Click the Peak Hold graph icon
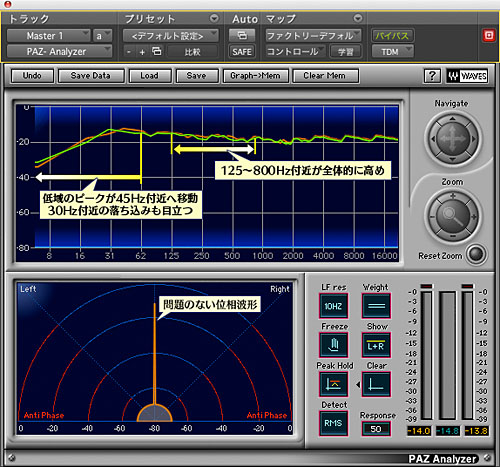Image resolution: width=500 pixels, height=467 pixels. (334, 384)
